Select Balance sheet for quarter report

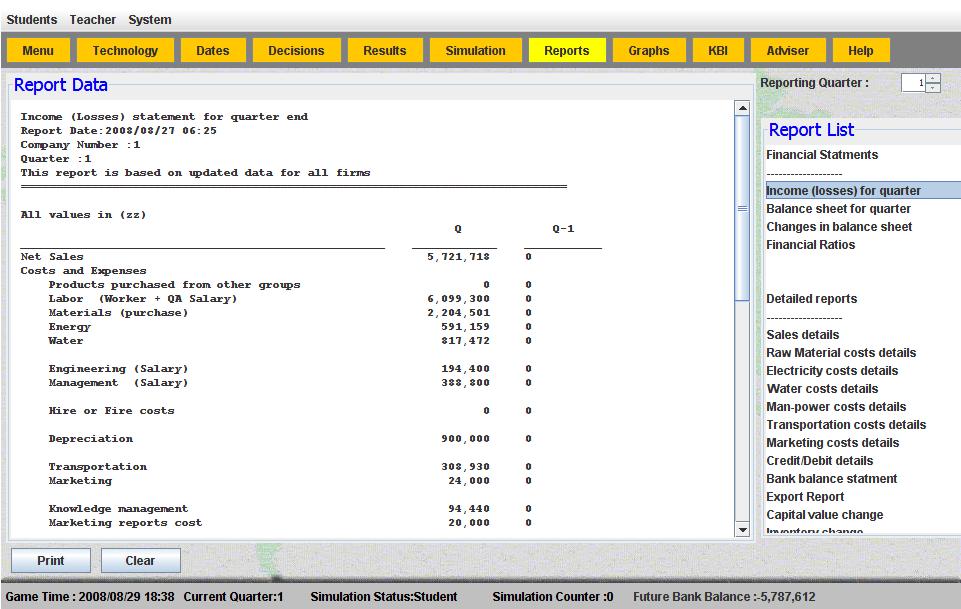[x=838, y=209]
